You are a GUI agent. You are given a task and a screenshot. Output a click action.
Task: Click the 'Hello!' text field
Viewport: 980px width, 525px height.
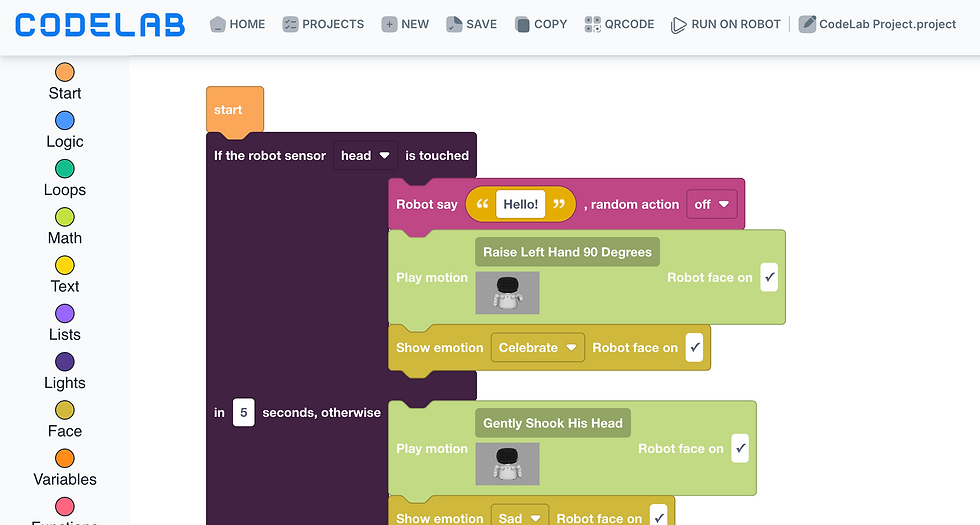coord(521,204)
